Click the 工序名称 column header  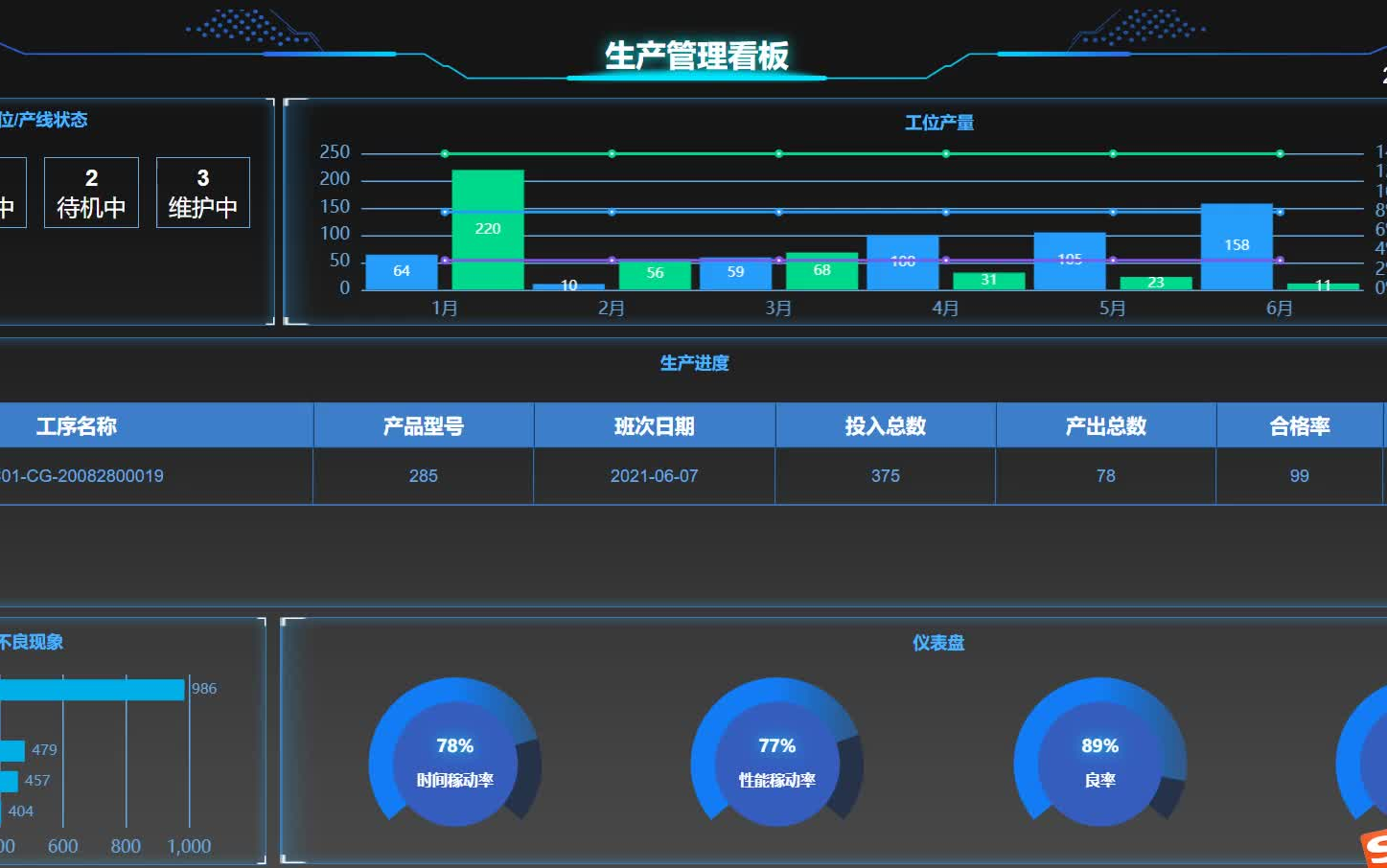[x=77, y=426]
